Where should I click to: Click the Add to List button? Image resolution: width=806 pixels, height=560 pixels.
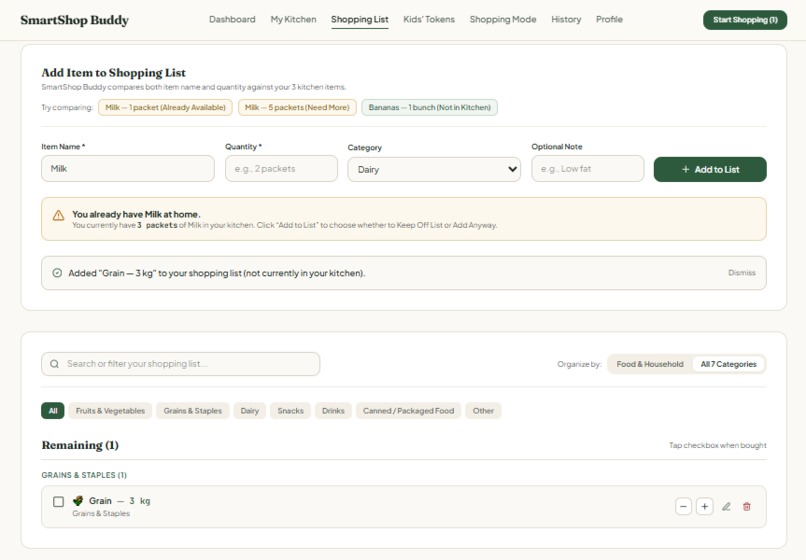pos(710,169)
